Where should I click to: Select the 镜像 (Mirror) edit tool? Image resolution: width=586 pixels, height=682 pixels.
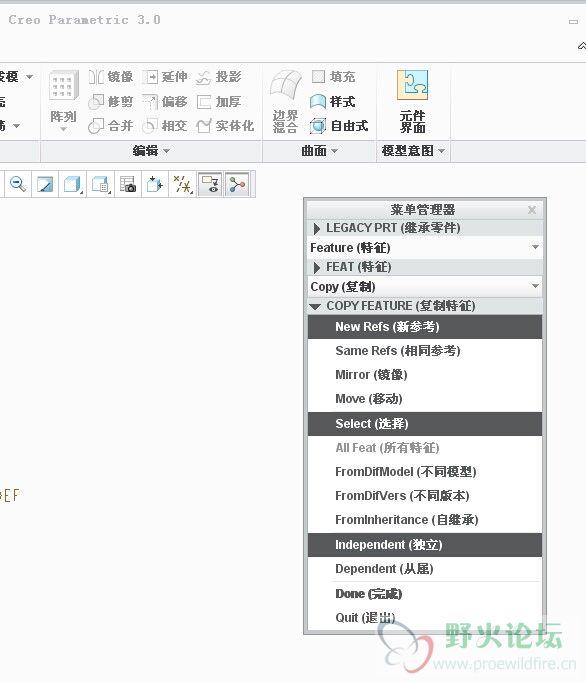[x=111, y=77]
